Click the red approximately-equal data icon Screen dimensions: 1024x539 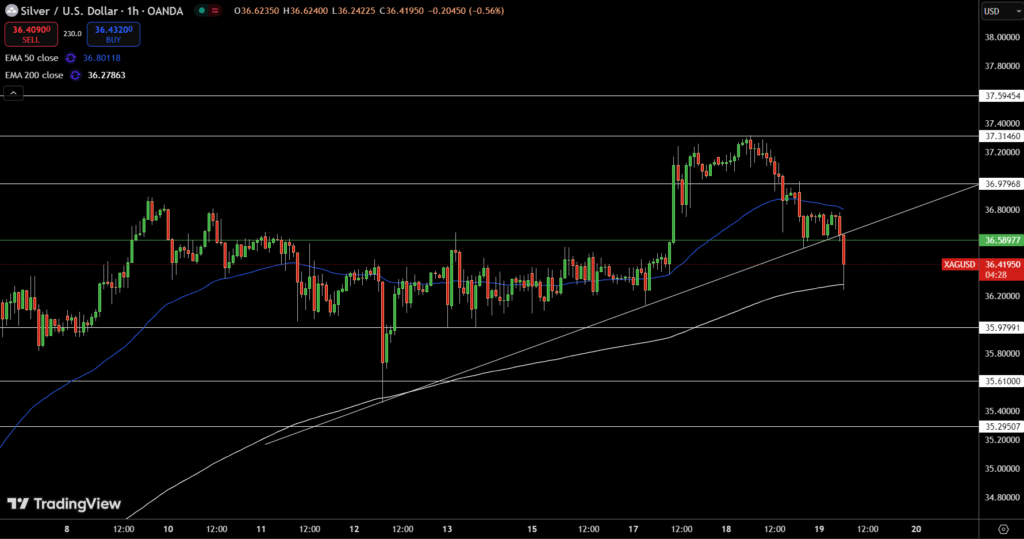pos(215,11)
